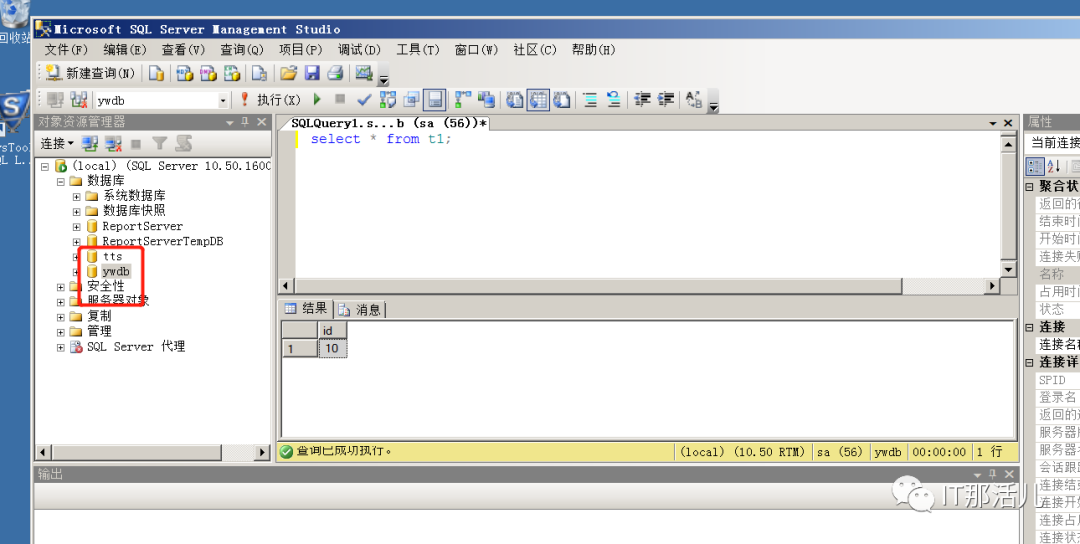This screenshot has width=1080, height=544.
Task: Show categorized view in the Properties panel
Action: [x=1035, y=166]
